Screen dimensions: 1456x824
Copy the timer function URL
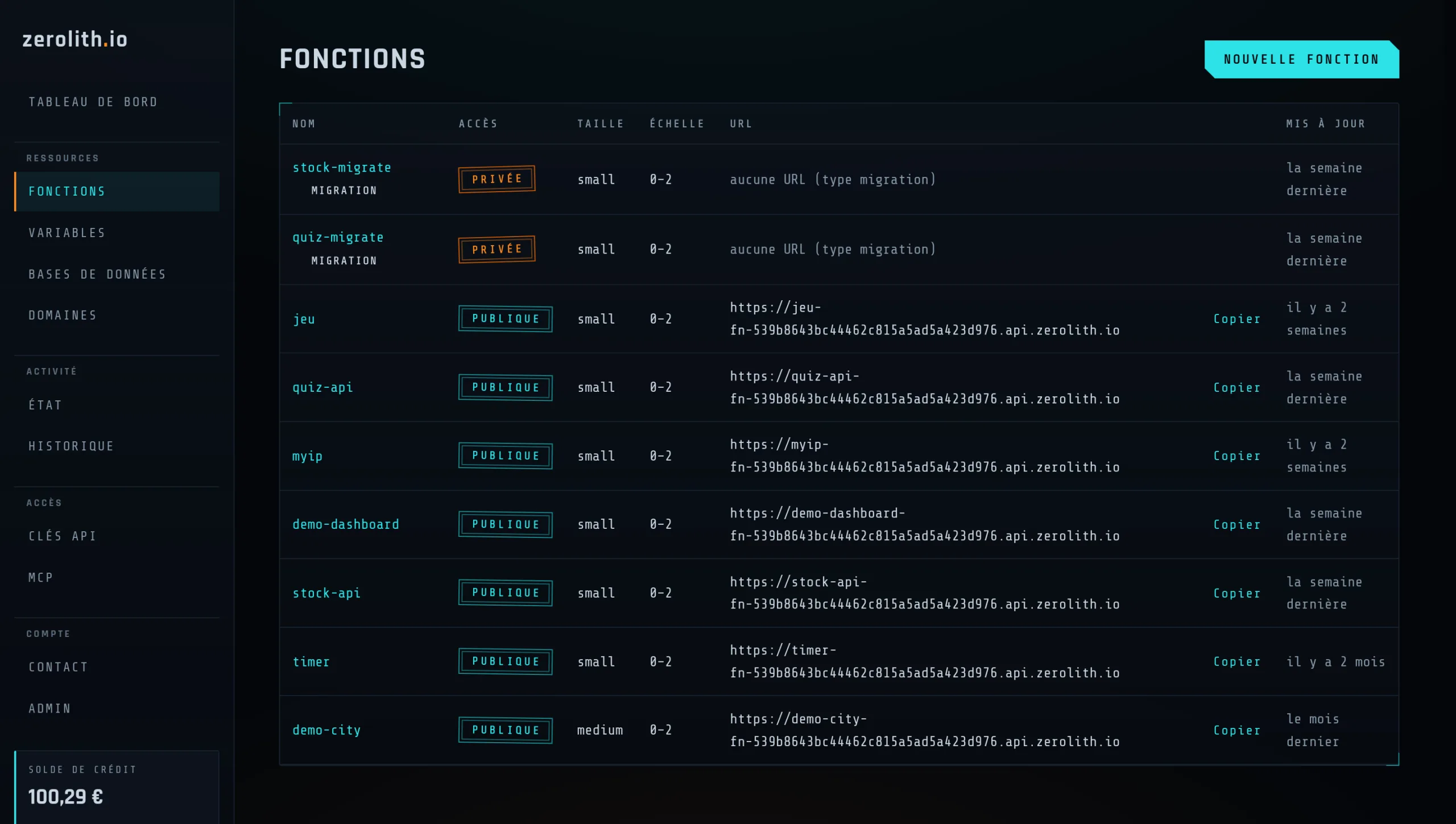[1236, 662]
